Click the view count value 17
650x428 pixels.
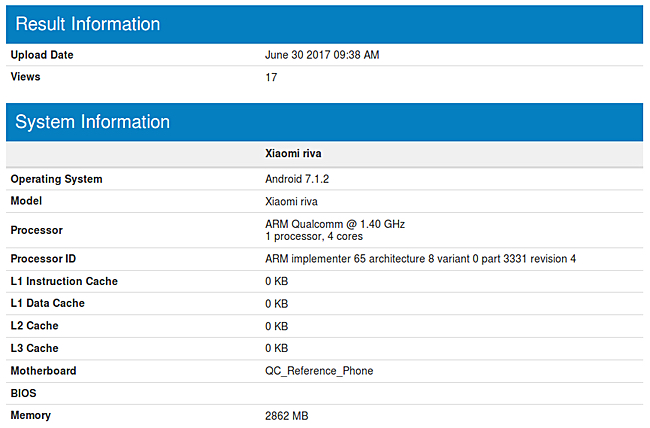pyautogui.click(x=271, y=76)
